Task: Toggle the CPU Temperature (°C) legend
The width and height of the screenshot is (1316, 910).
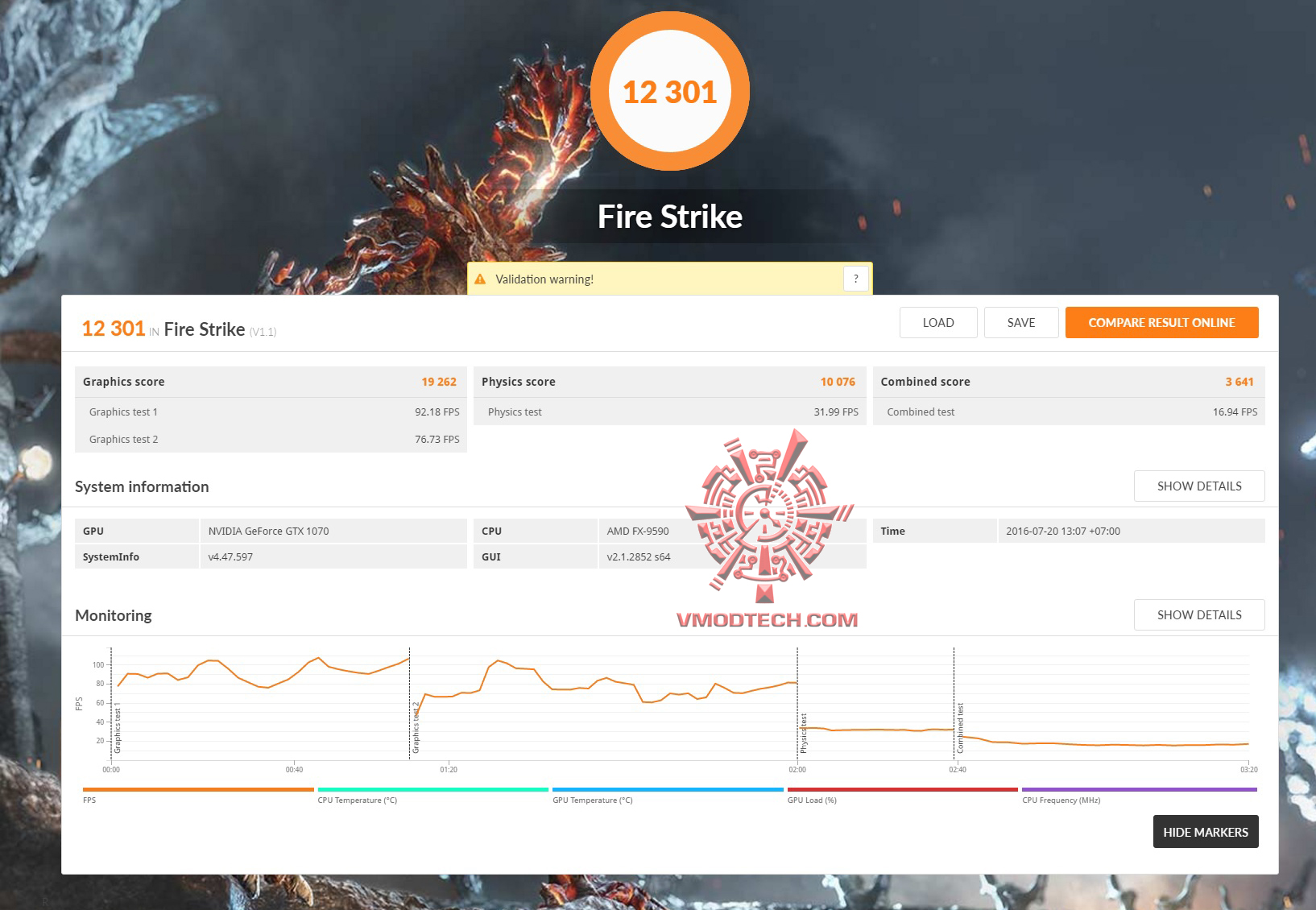Action: (433, 795)
